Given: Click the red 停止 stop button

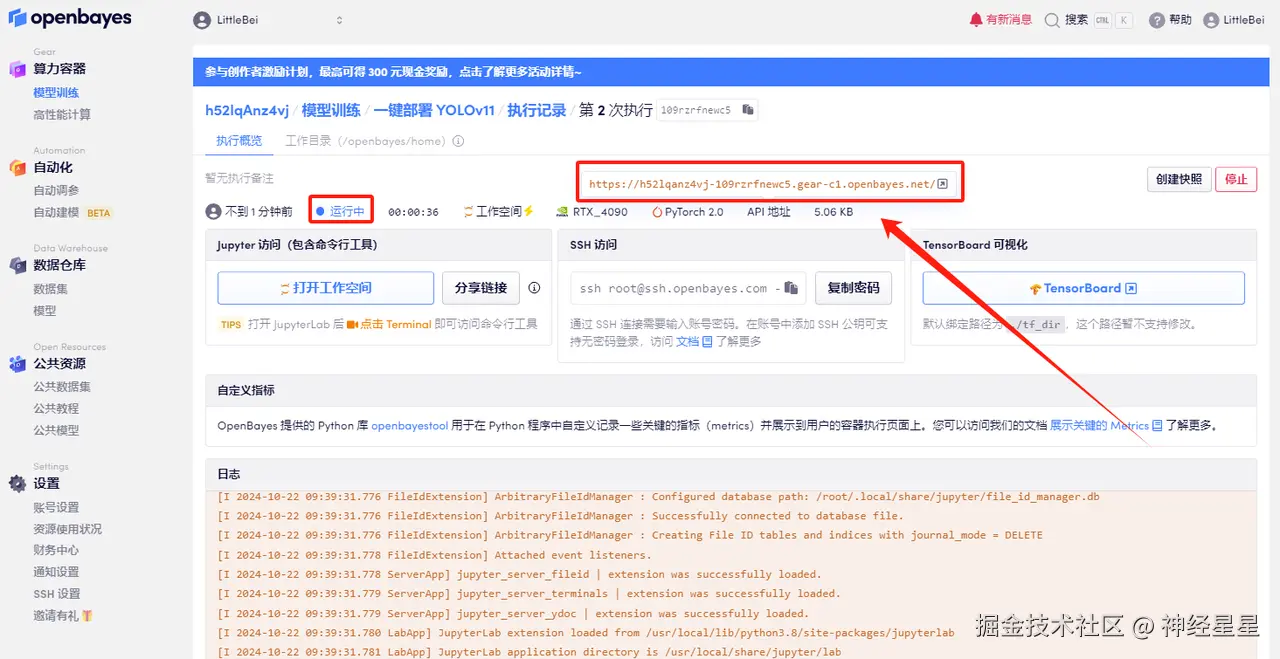Looking at the screenshot, I should [x=1236, y=179].
